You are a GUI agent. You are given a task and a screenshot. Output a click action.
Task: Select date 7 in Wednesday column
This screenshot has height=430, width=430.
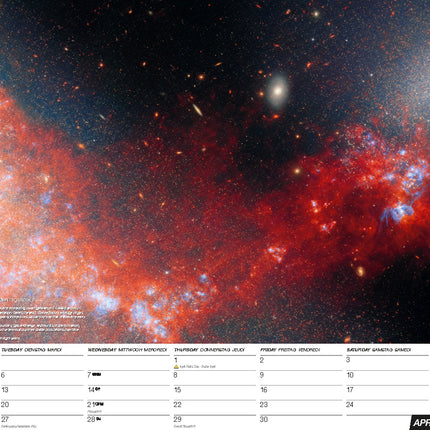pos(89,375)
